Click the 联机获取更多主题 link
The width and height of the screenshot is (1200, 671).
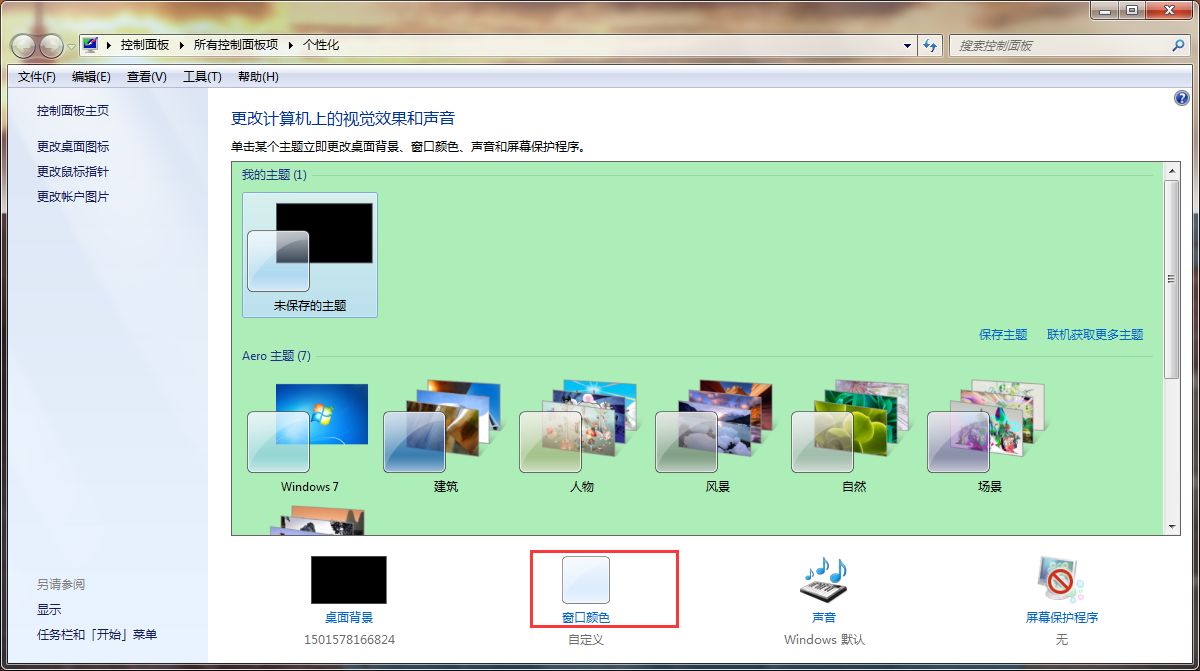click(x=1095, y=335)
